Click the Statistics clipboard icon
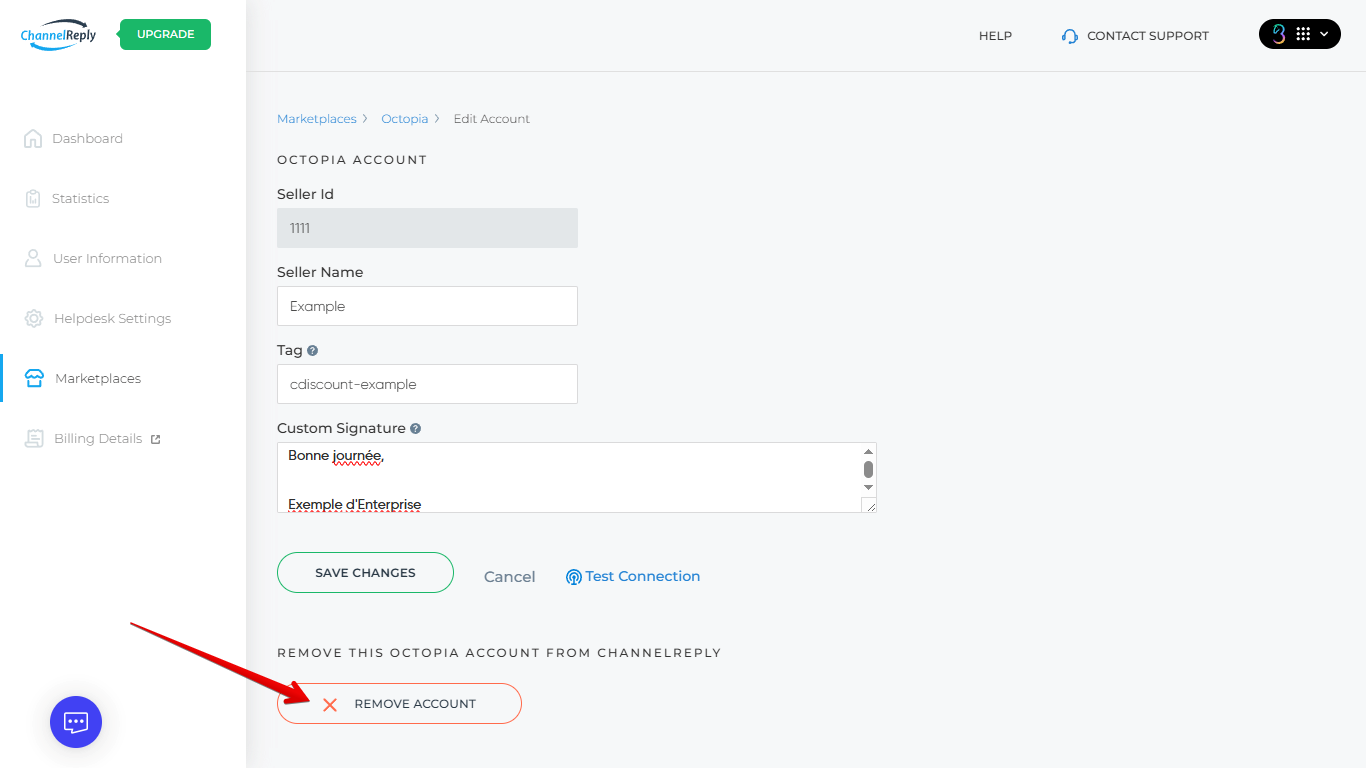This screenshot has width=1366, height=768. [x=33, y=198]
